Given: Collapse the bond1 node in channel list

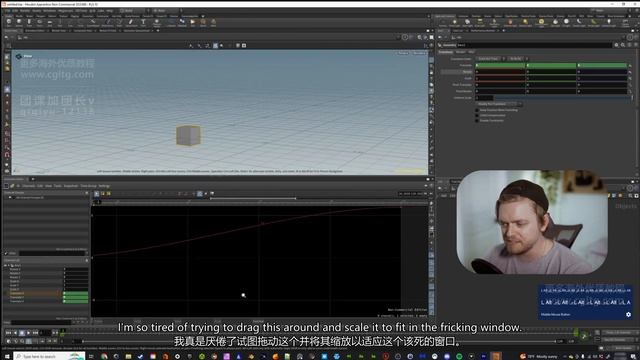Looking at the screenshot, I should click(x=9, y=265).
